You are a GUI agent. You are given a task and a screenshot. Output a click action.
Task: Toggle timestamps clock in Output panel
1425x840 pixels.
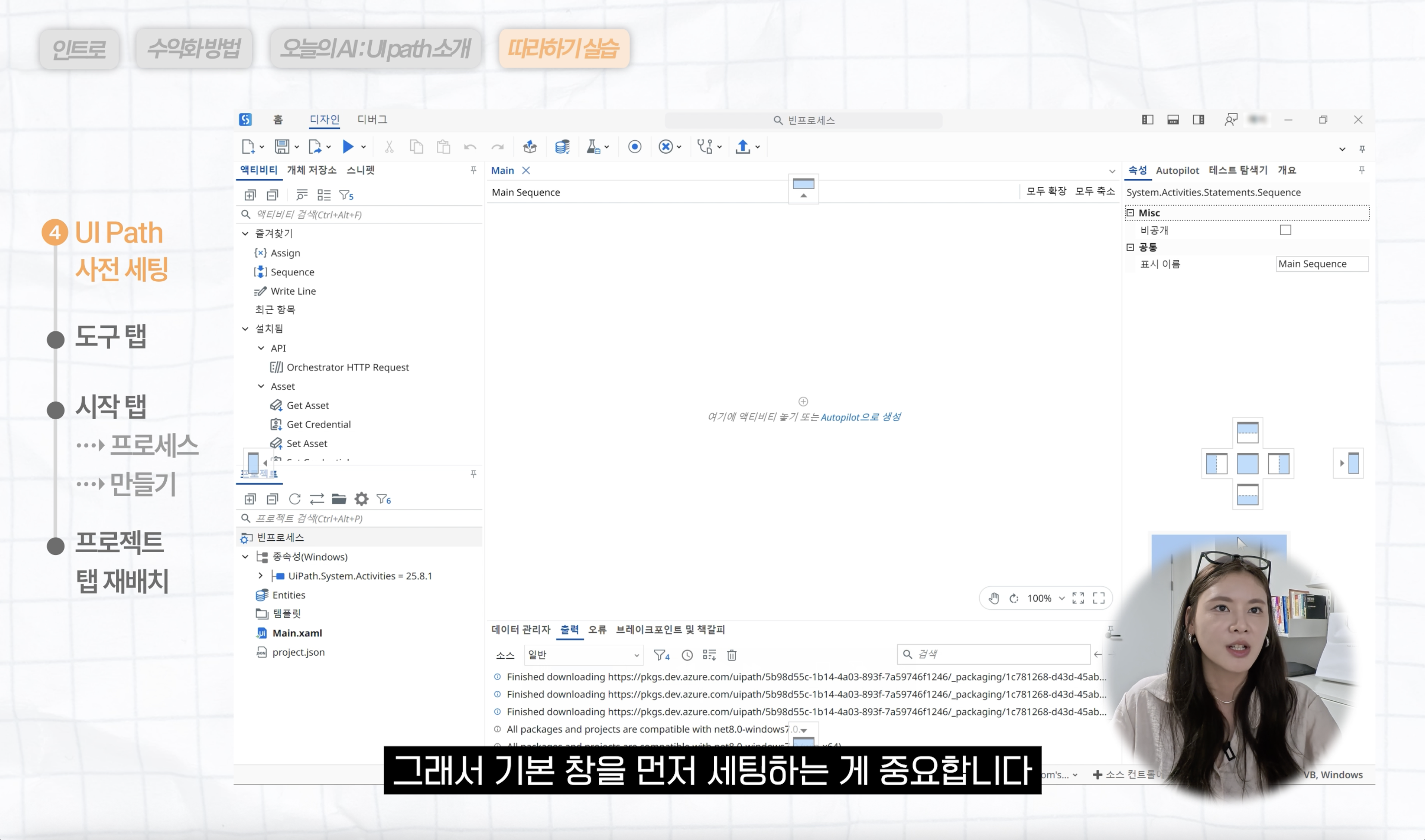(687, 656)
